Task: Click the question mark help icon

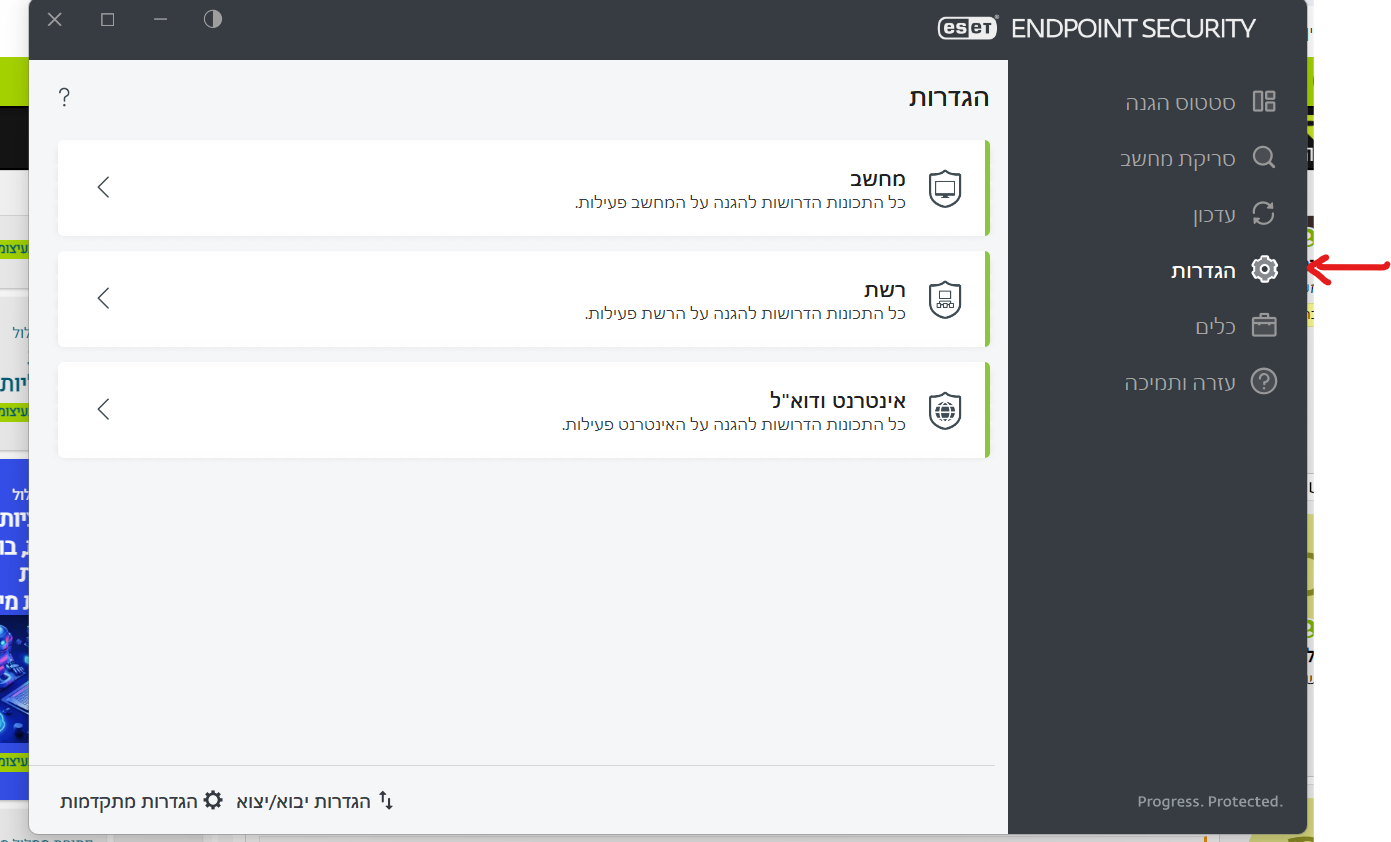Action: point(64,97)
